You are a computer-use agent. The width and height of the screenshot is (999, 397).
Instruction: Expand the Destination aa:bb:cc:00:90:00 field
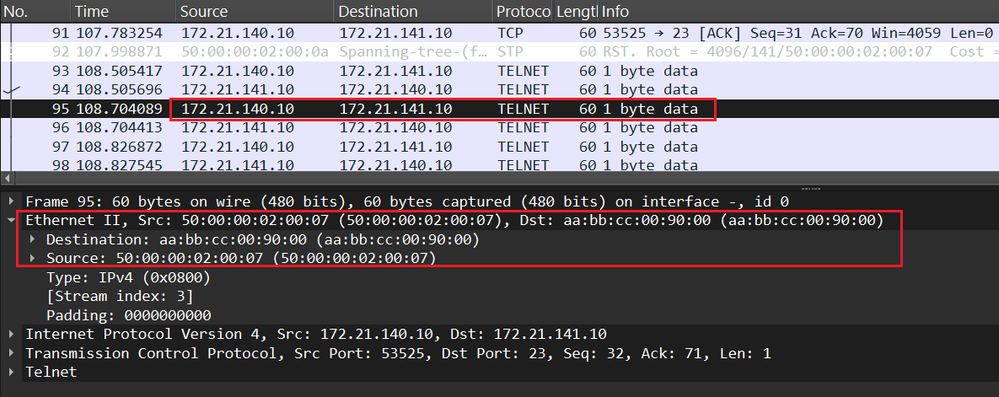(32, 240)
